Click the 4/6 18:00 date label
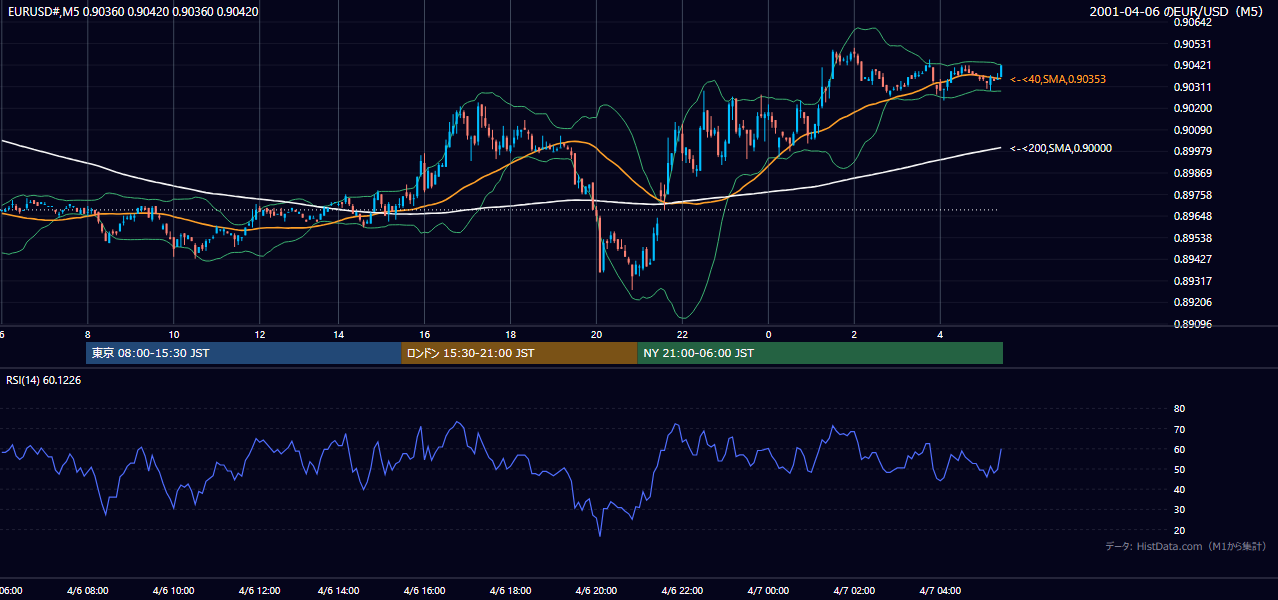1278x600 pixels. 511,590
